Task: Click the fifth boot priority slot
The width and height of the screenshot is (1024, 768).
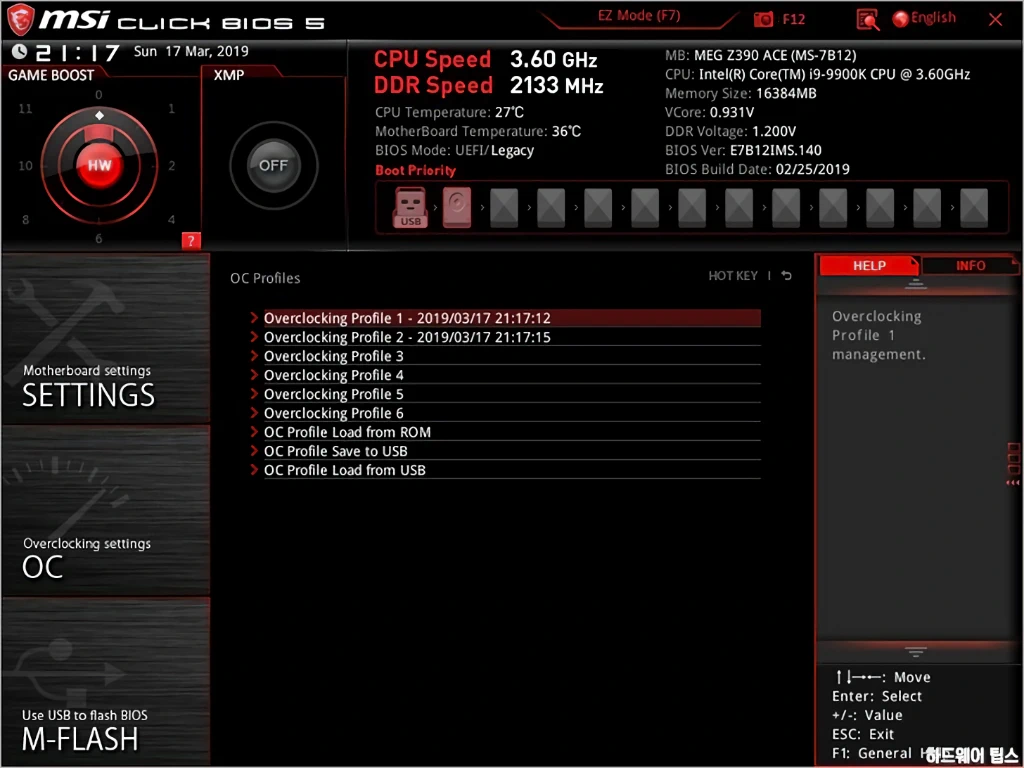Action: (598, 207)
